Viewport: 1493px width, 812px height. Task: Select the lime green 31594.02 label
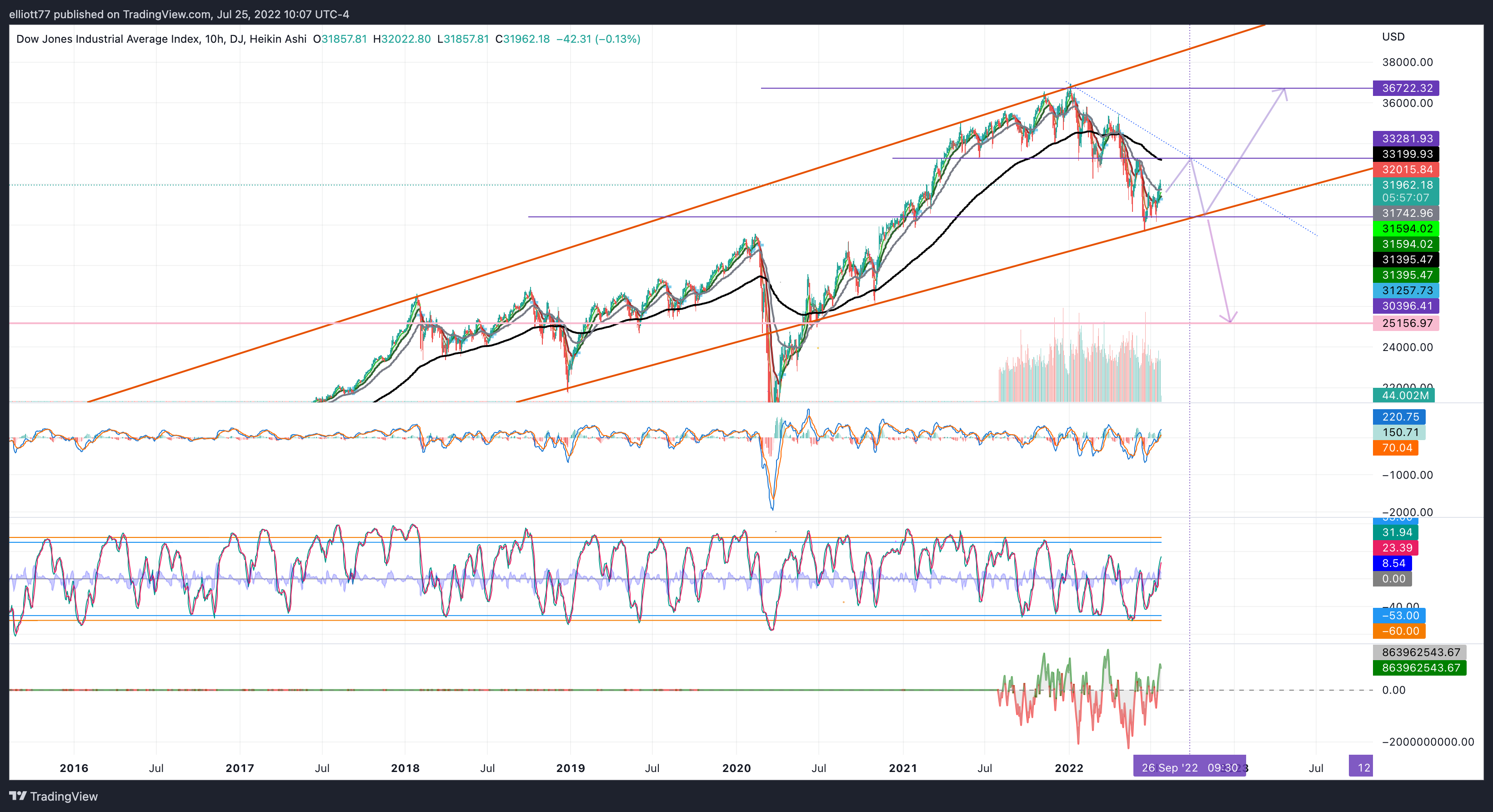click(x=1406, y=229)
